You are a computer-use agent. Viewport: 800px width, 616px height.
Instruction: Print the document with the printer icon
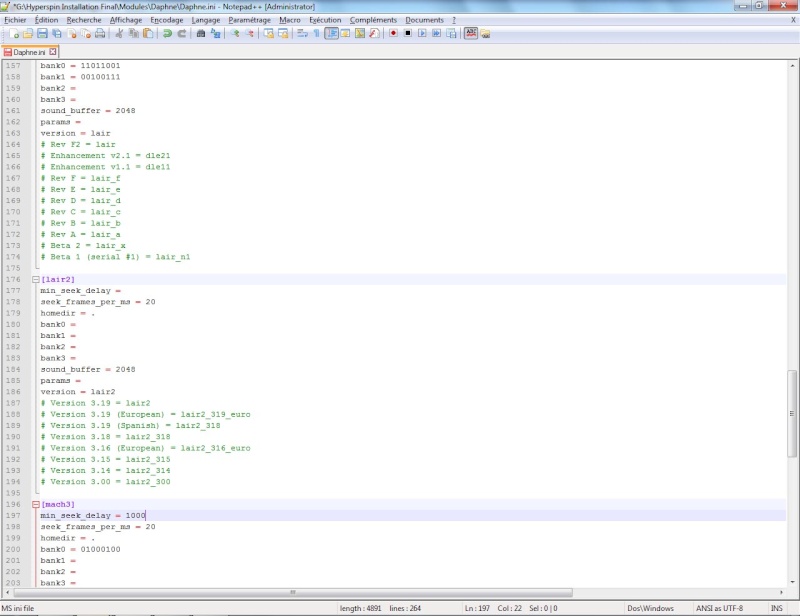click(100, 34)
